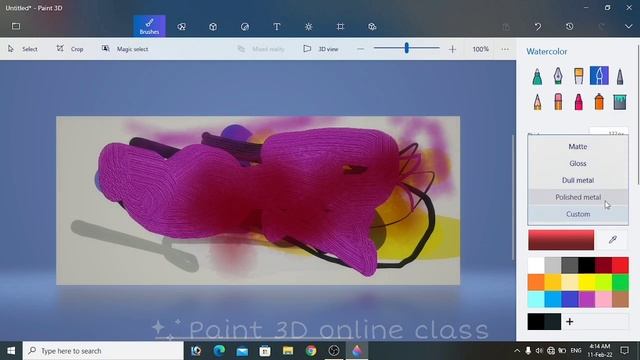
Task: Select the Eraser tool
Action: [558, 102]
